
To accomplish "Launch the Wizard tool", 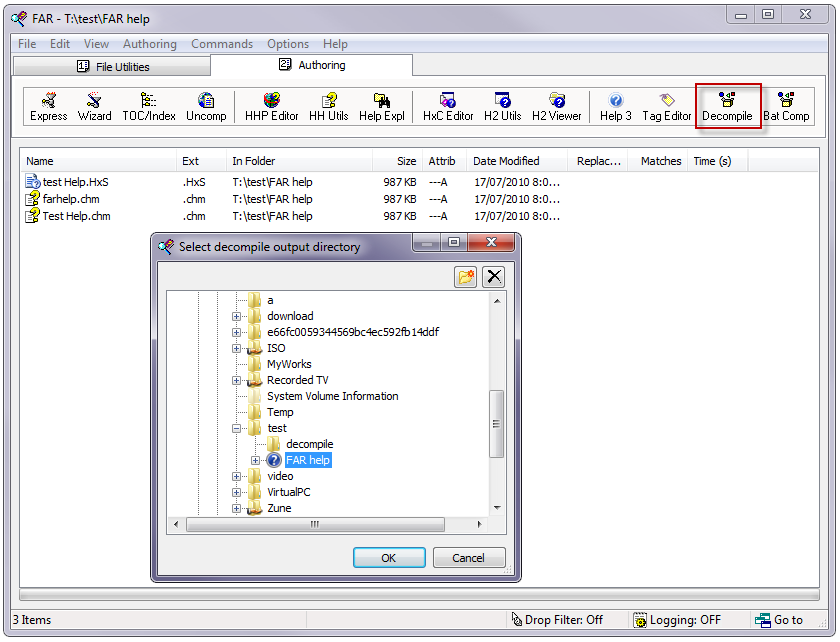I will pyautogui.click(x=95, y=107).
